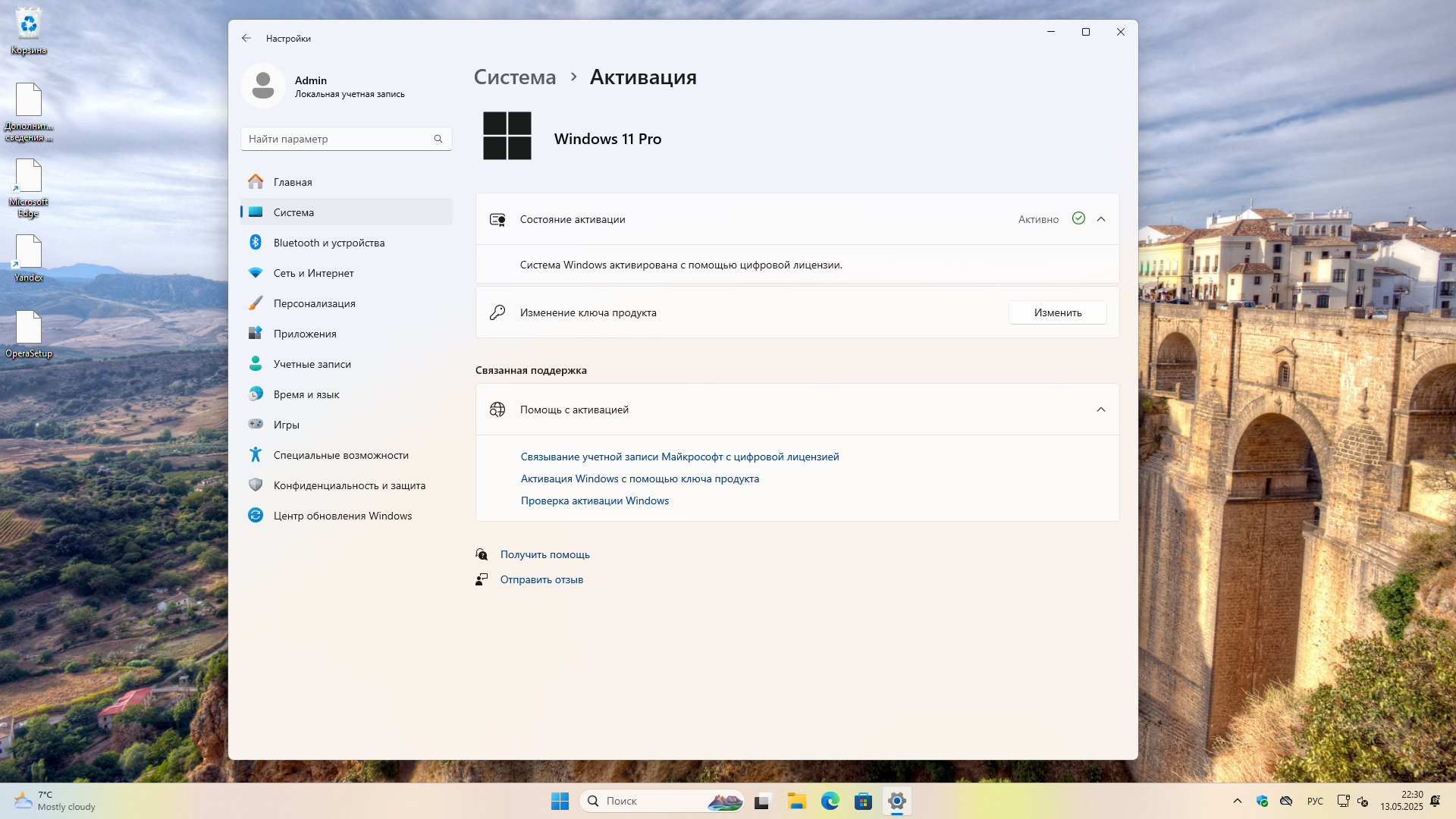
Task: Open Специальные возможности settings
Action: 340,455
